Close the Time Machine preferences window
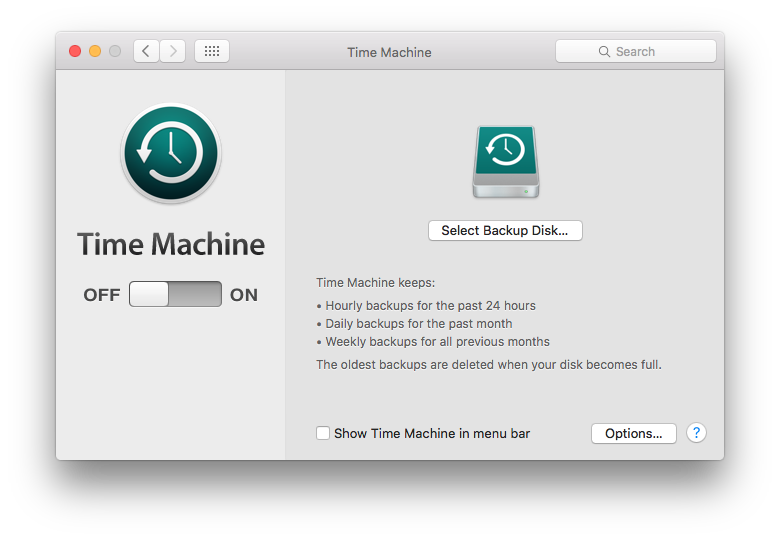780x540 pixels. (75, 51)
